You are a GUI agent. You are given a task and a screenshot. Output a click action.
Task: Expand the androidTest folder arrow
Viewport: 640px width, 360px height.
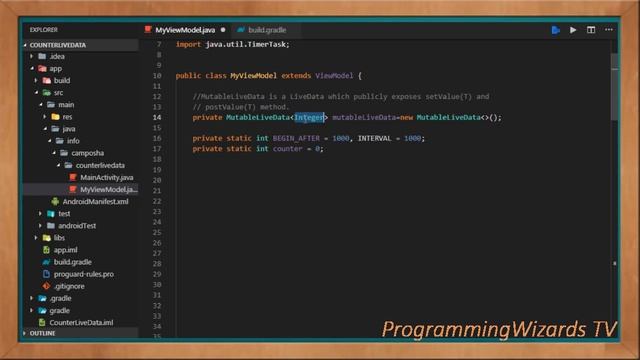[40, 226]
